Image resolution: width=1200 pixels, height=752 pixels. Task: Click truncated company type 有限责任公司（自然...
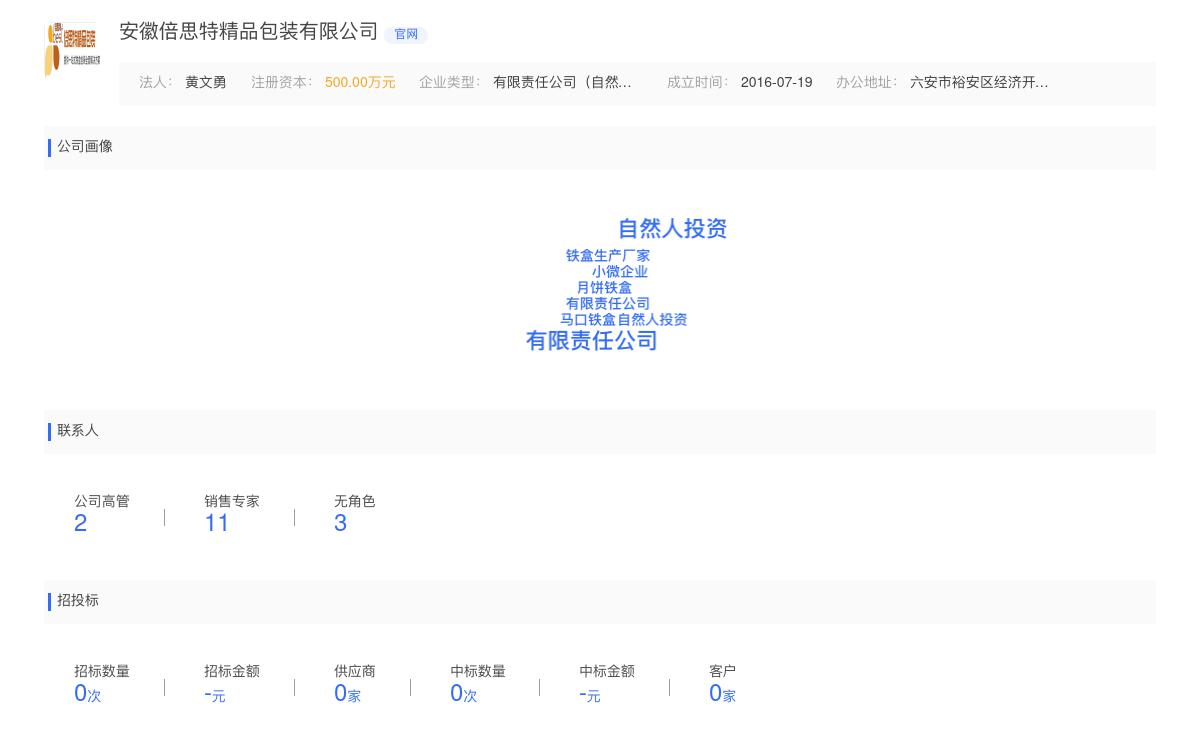[x=562, y=83]
